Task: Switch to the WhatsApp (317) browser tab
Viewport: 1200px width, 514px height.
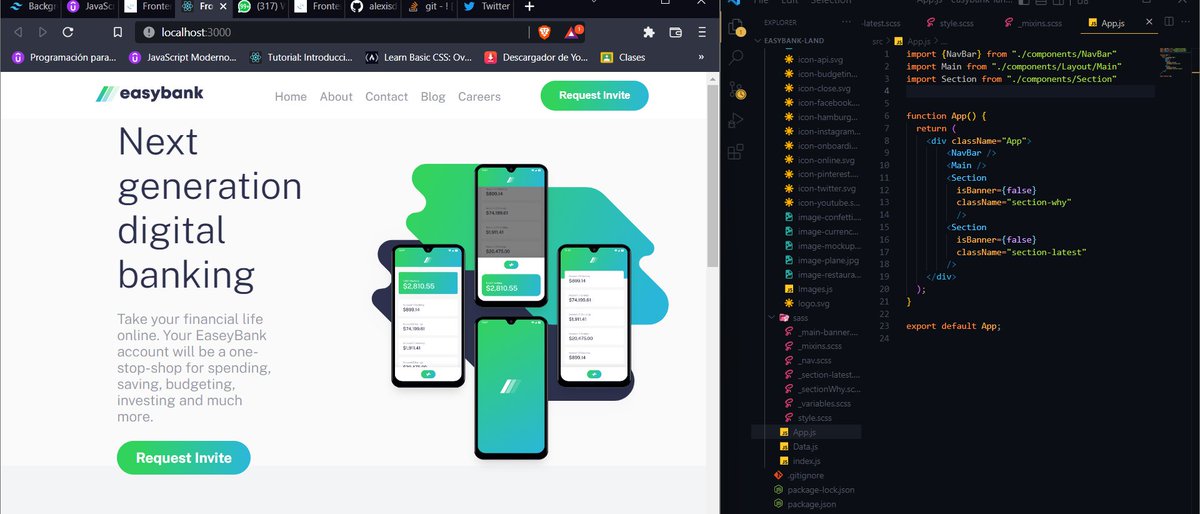Action: point(261,7)
